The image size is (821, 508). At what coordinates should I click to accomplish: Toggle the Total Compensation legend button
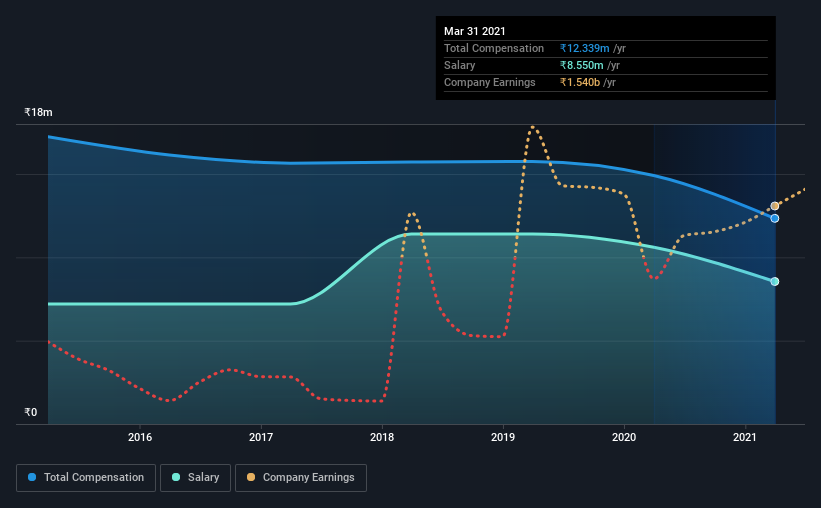click(x=86, y=478)
